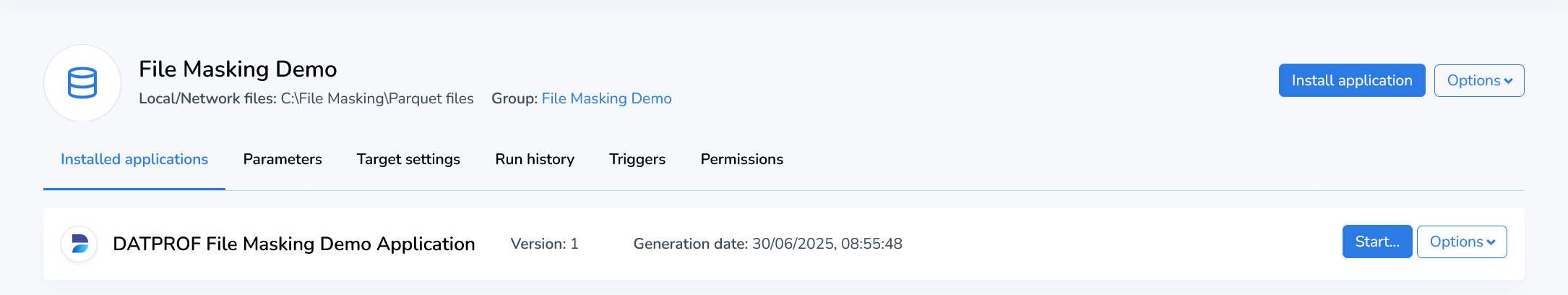
Task: Click the C:\File Masking\Parquet files path text
Action: point(377,99)
